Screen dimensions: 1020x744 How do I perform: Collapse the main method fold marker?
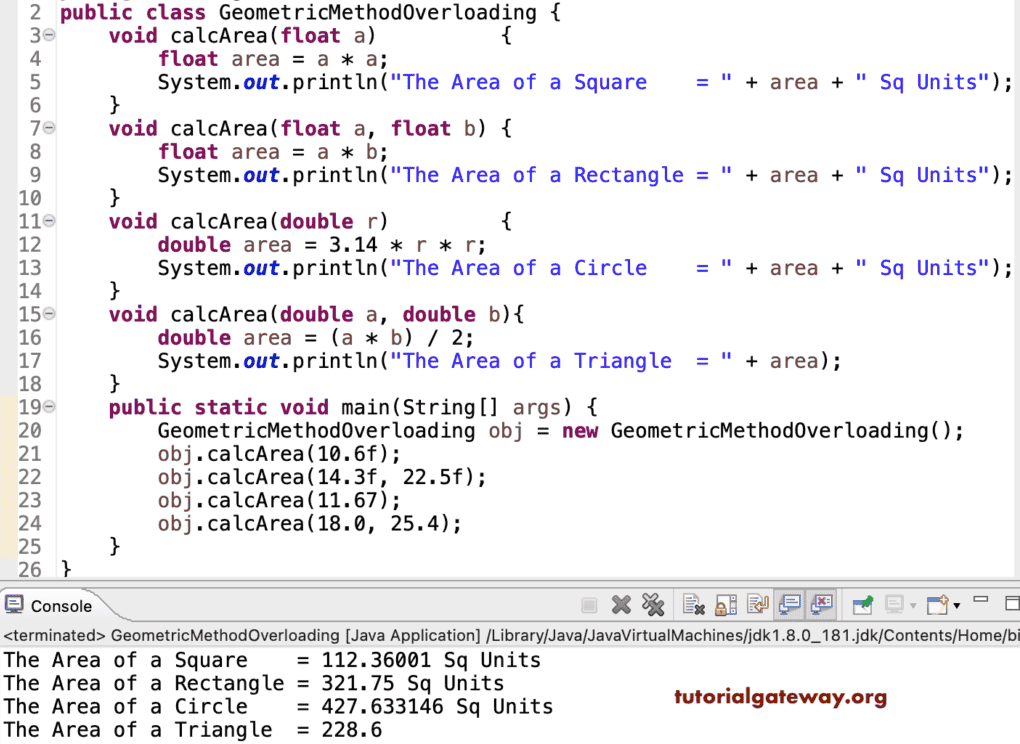pos(47,407)
